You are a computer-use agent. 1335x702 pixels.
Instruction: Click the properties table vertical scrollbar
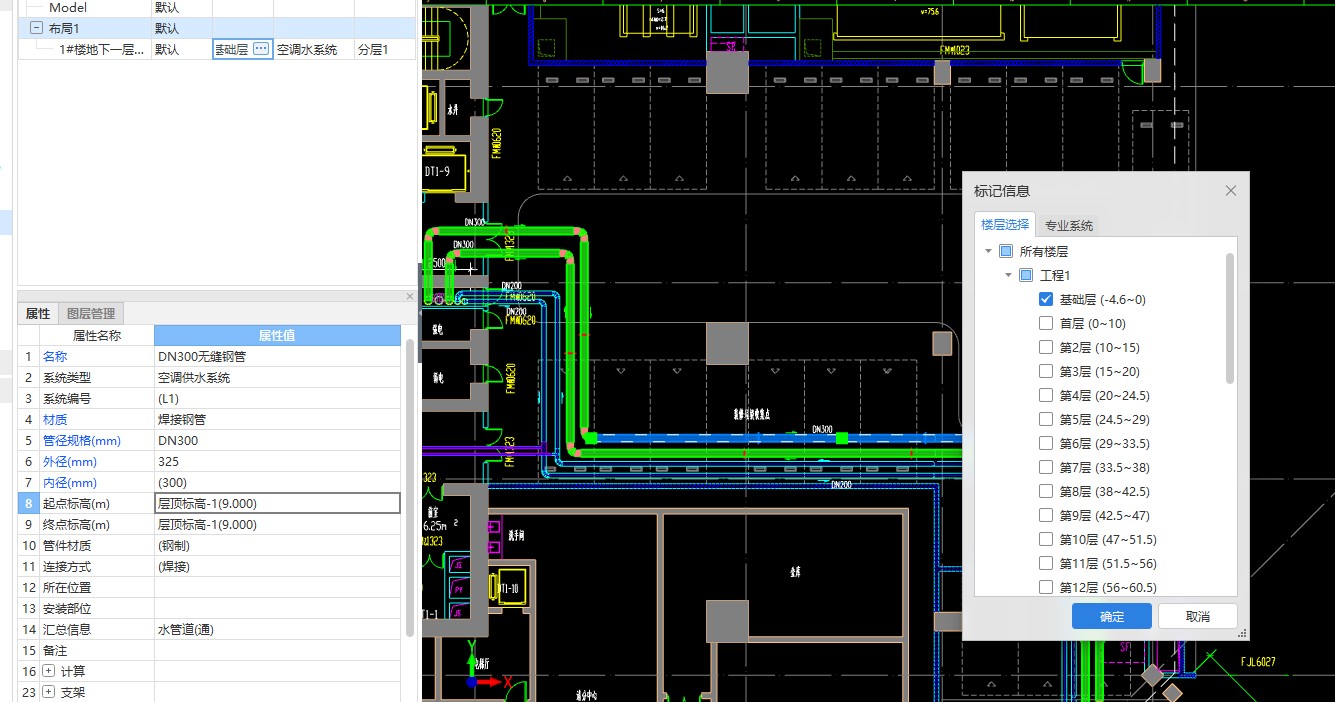click(x=410, y=490)
